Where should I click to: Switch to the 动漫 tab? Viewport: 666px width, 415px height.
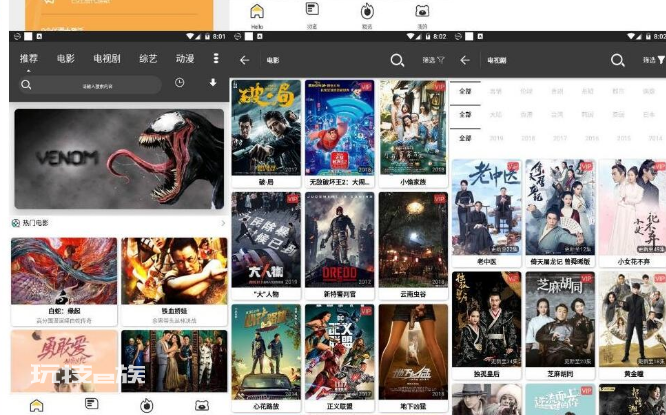[x=185, y=58]
